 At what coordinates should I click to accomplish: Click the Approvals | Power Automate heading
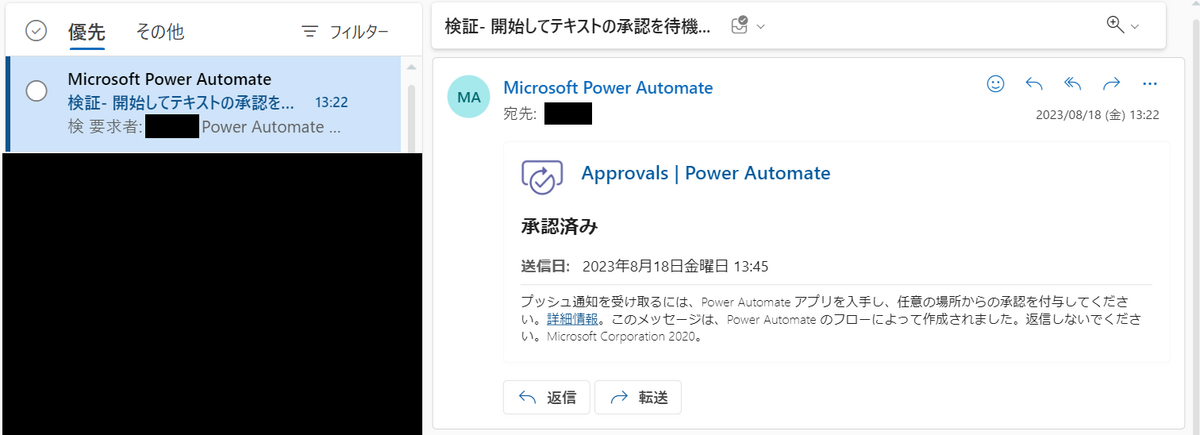pos(706,173)
